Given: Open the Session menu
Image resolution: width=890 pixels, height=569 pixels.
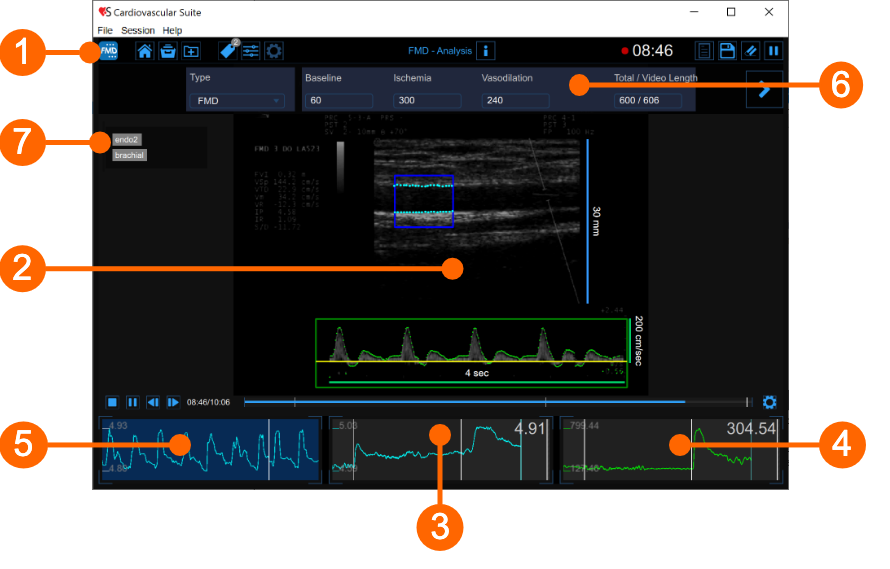Looking at the screenshot, I should coord(138,31).
